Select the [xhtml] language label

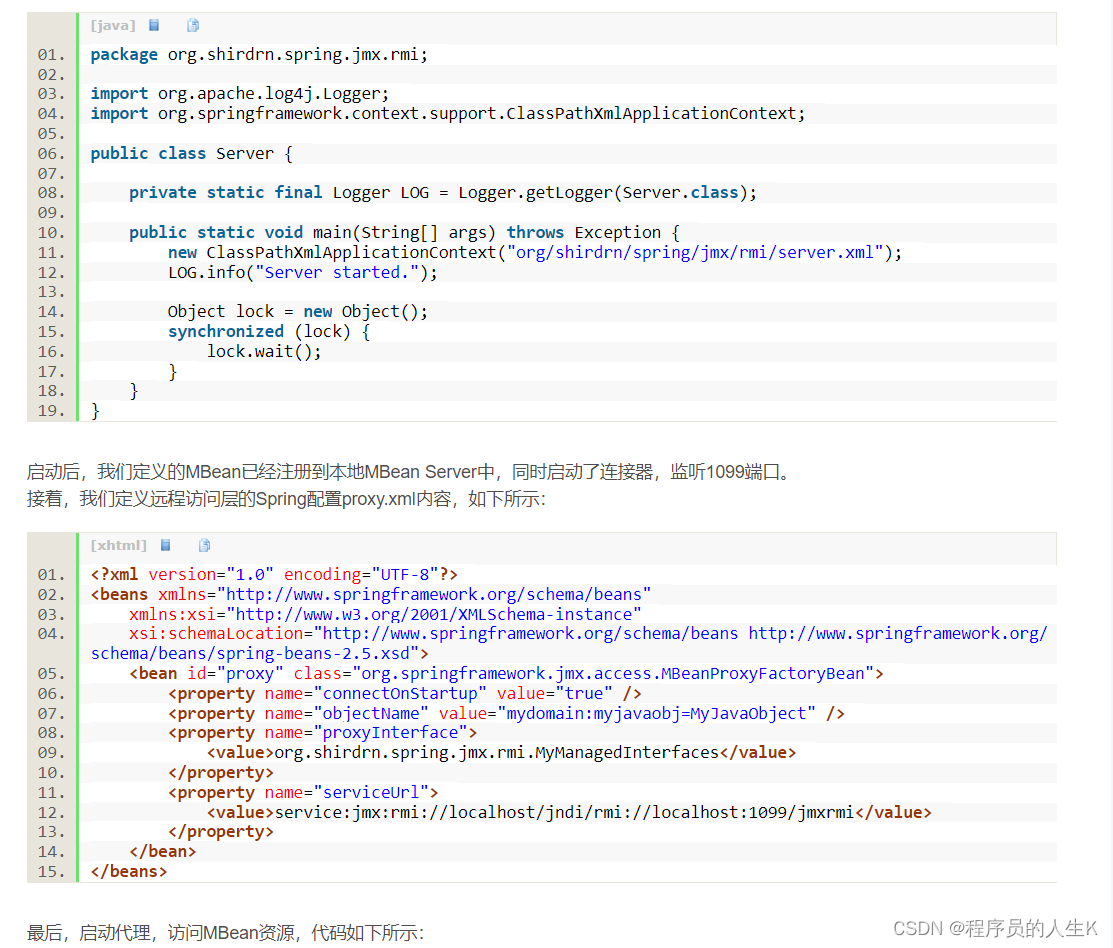(x=118, y=545)
